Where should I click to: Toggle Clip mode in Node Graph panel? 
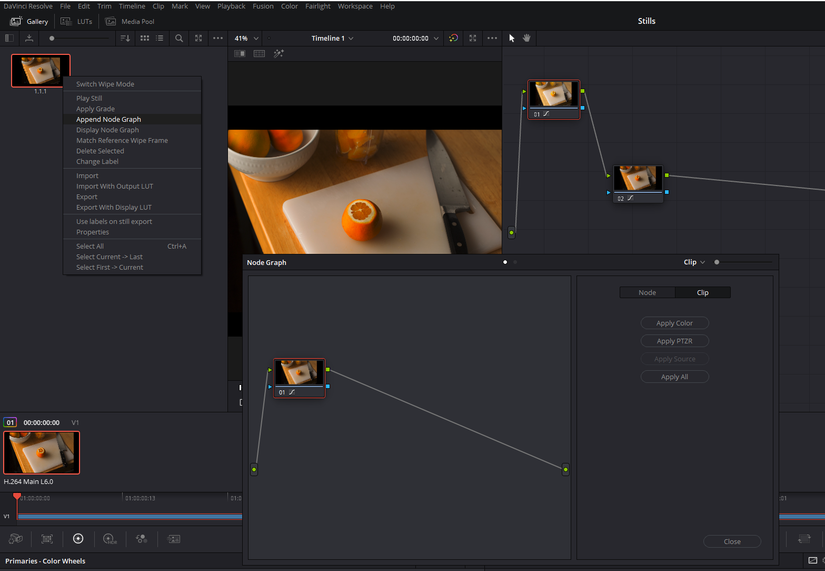point(702,292)
